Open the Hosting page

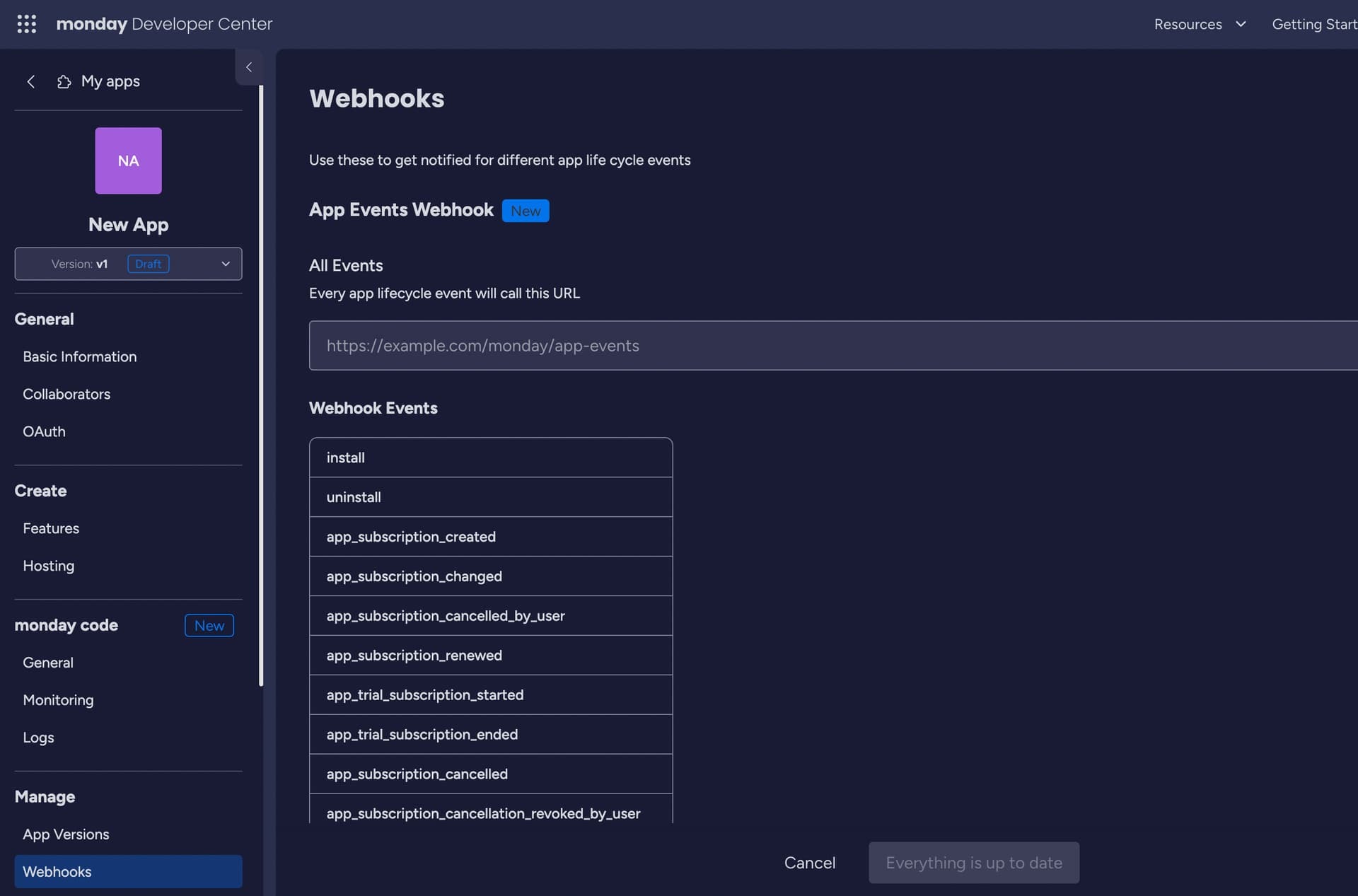point(48,566)
